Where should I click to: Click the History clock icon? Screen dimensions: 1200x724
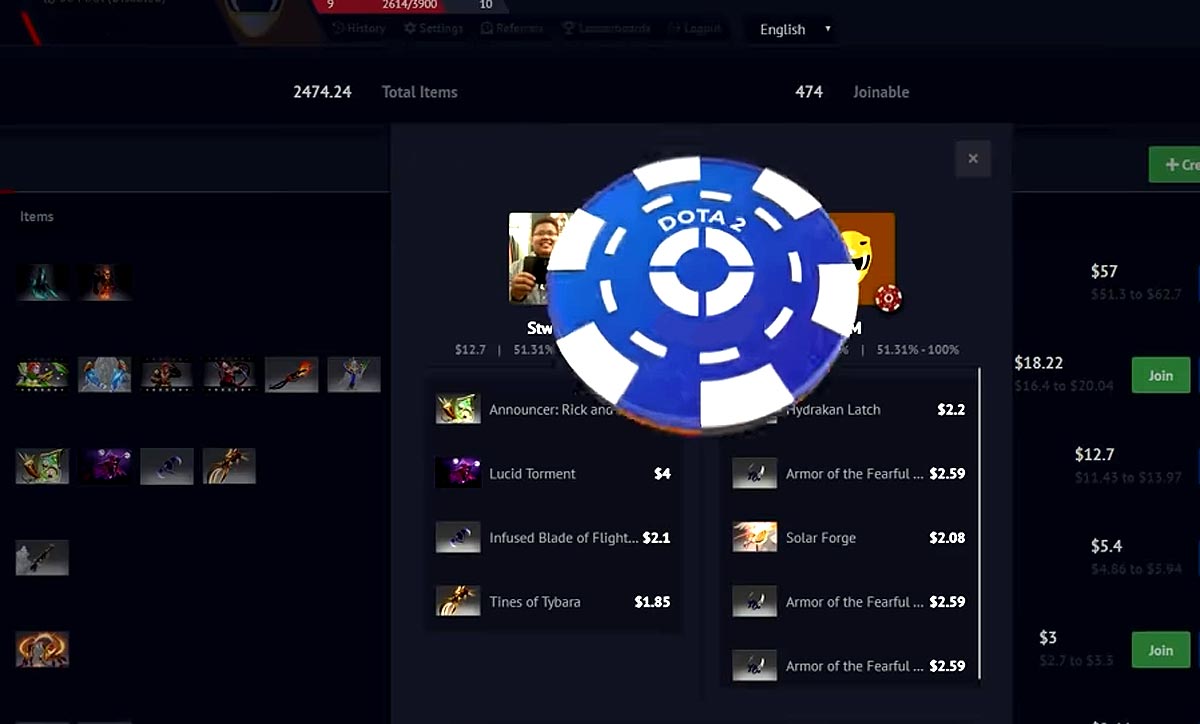click(338, 28)
